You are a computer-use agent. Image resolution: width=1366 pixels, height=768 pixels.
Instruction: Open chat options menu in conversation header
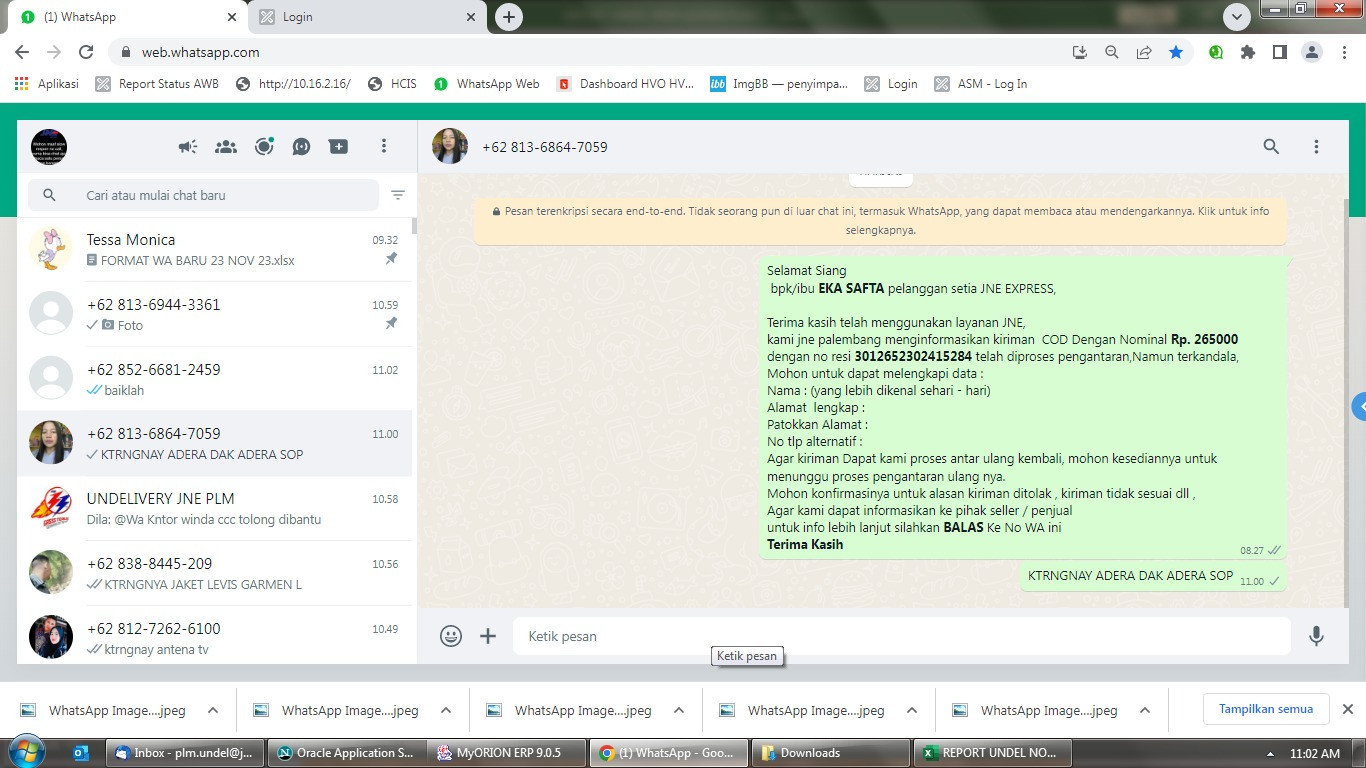1316,147
